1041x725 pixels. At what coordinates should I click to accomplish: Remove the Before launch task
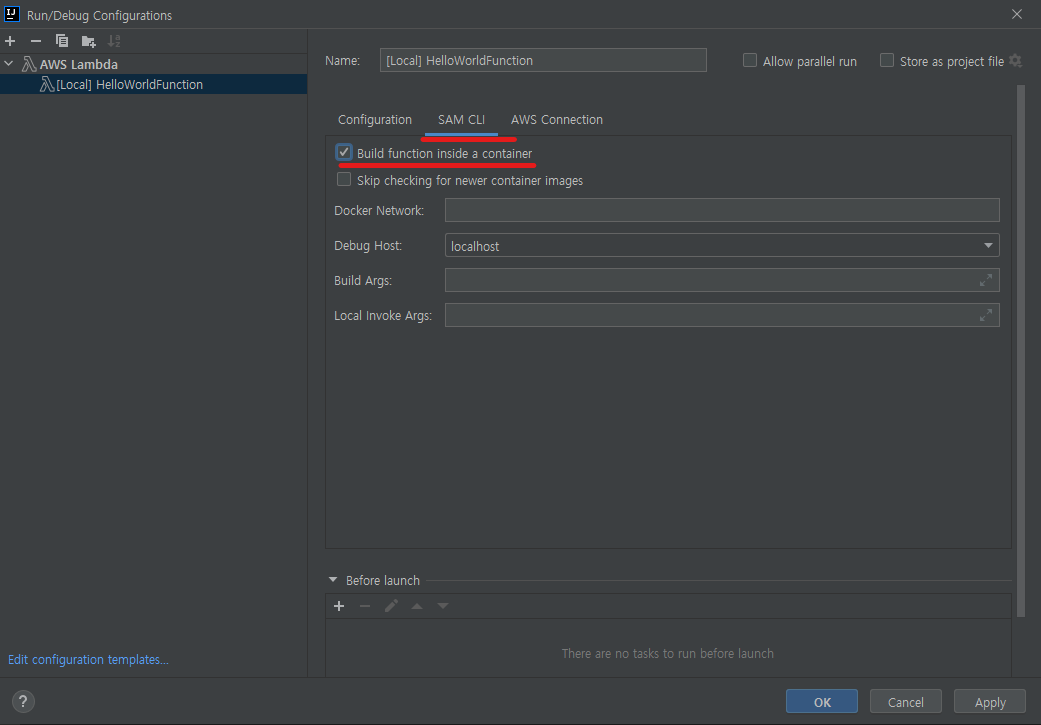(x=364, y=606)
